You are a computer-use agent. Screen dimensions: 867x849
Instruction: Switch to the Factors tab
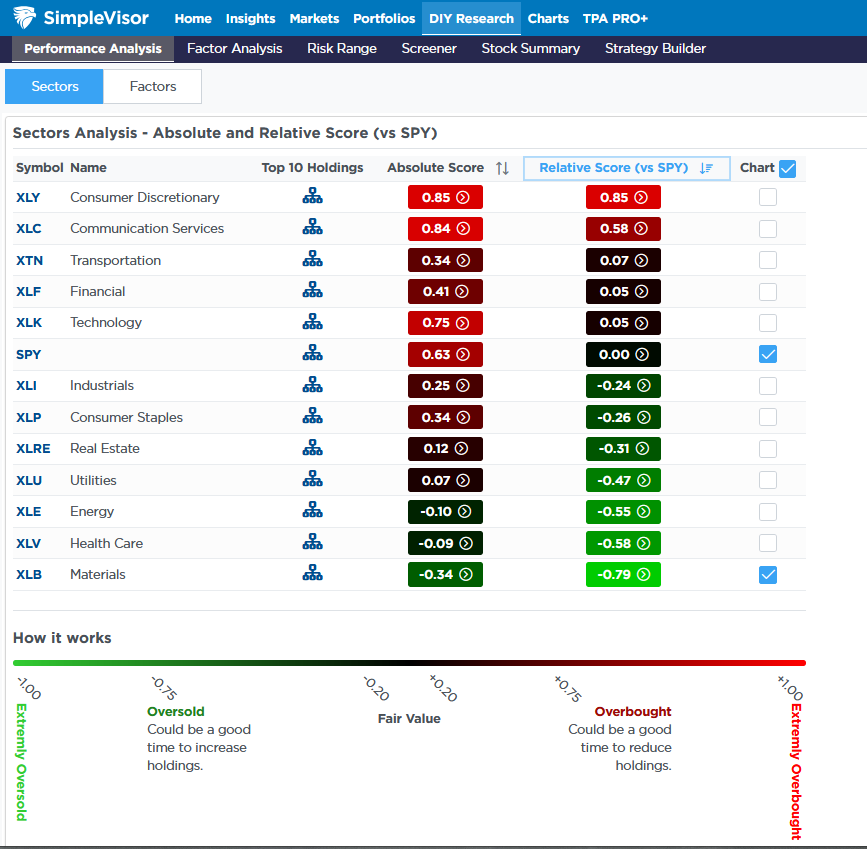click(x=152, y=87)
